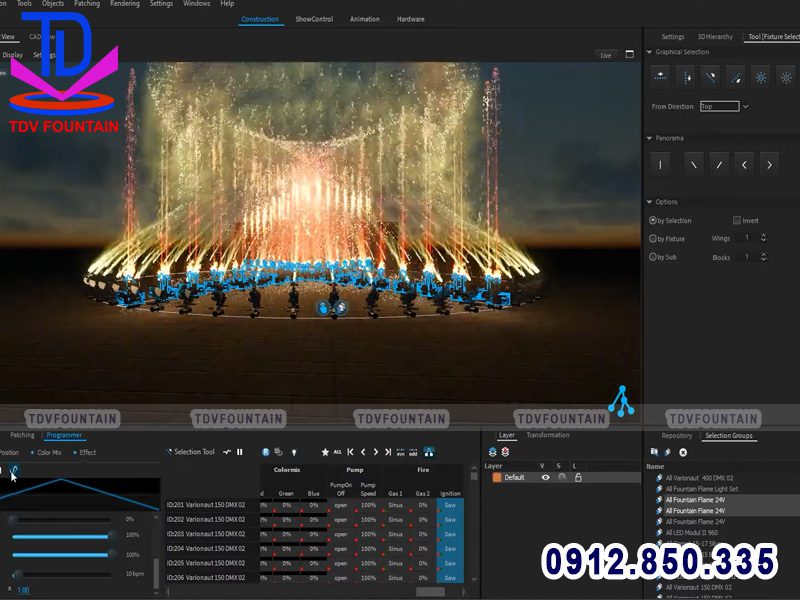Screen dimensions: 800x600
Task: Choose the right chevron panorama shape
Action: (769, 165)
